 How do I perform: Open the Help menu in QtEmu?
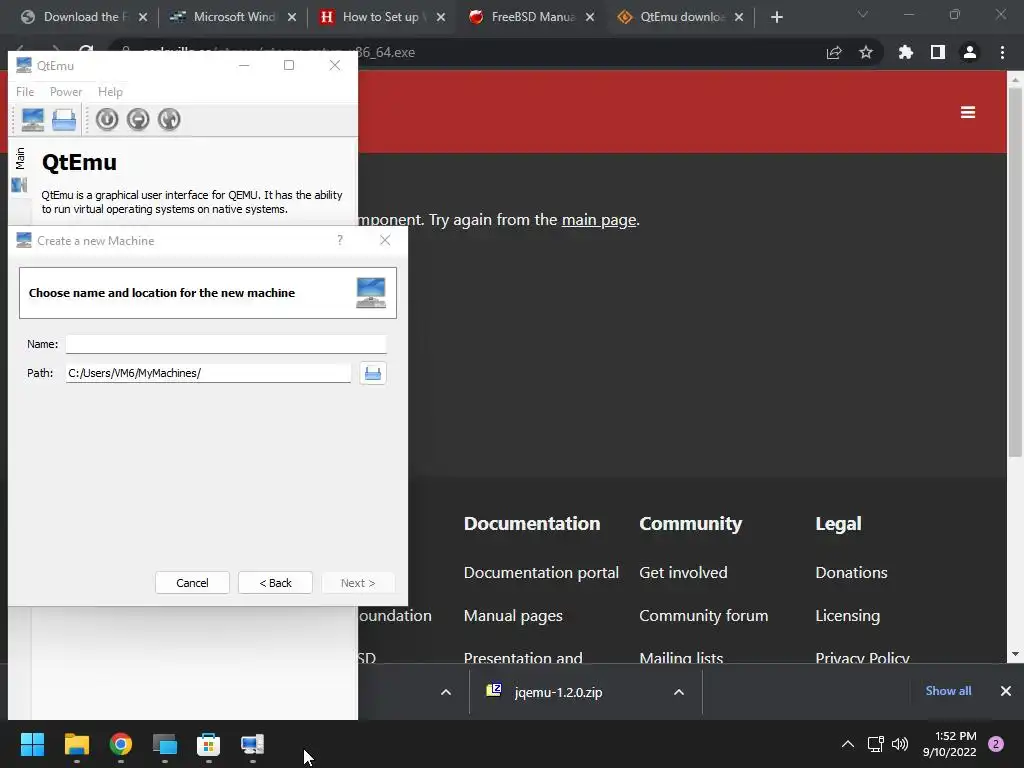coord(110,91)
